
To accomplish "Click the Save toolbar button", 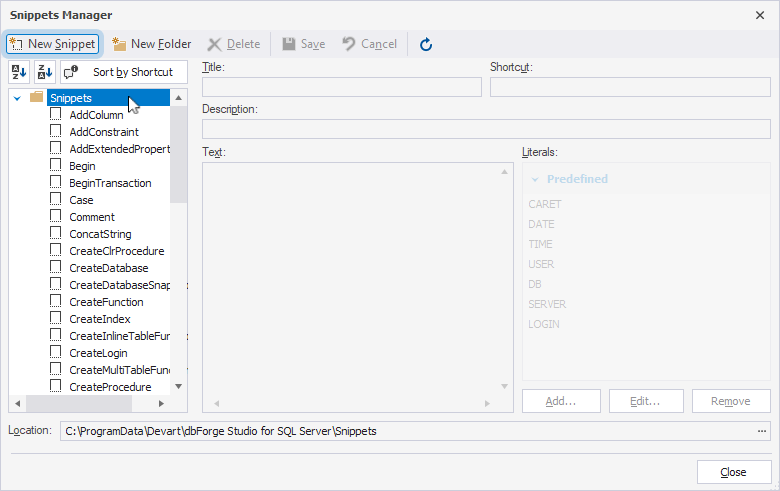I will click(x=304, y=44).
